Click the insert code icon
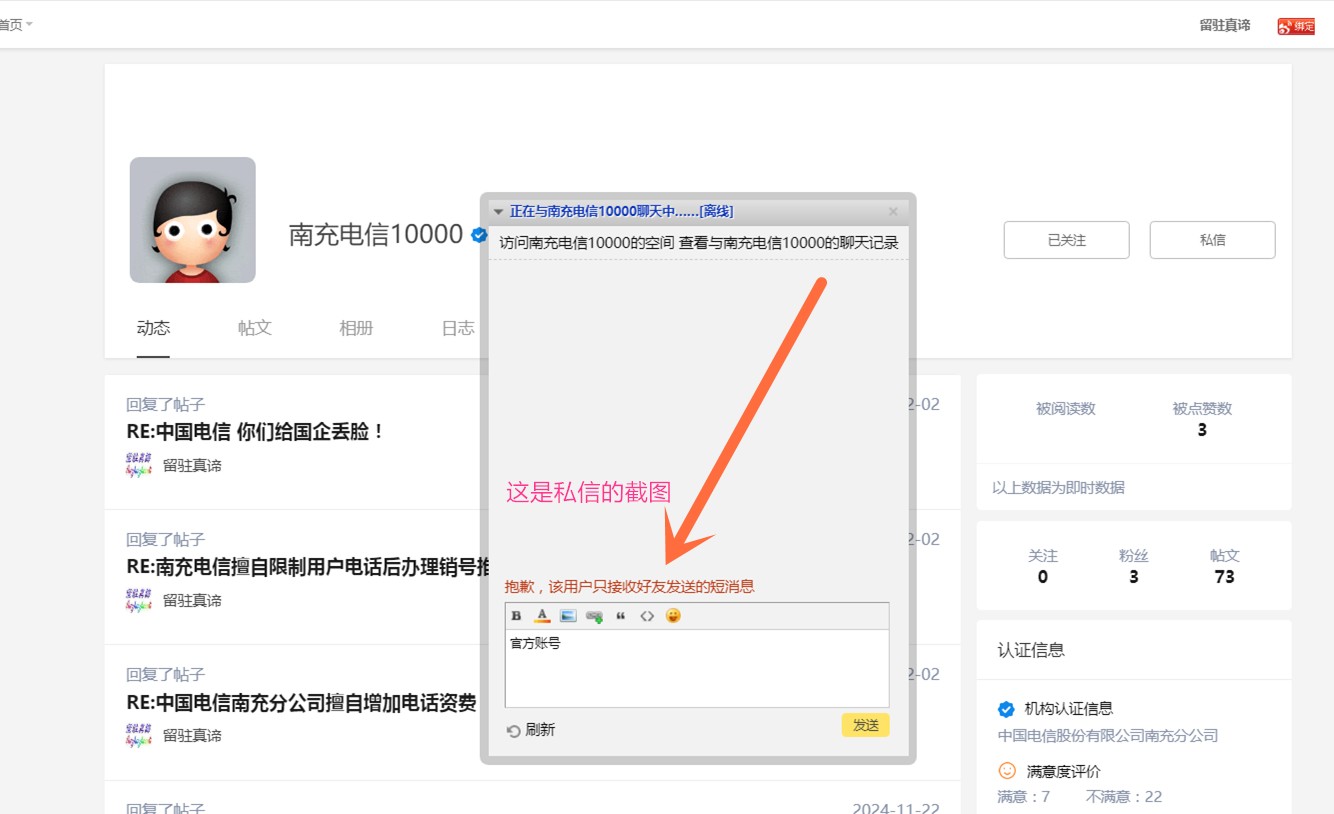1334x814 pixels. pos(647,616)
